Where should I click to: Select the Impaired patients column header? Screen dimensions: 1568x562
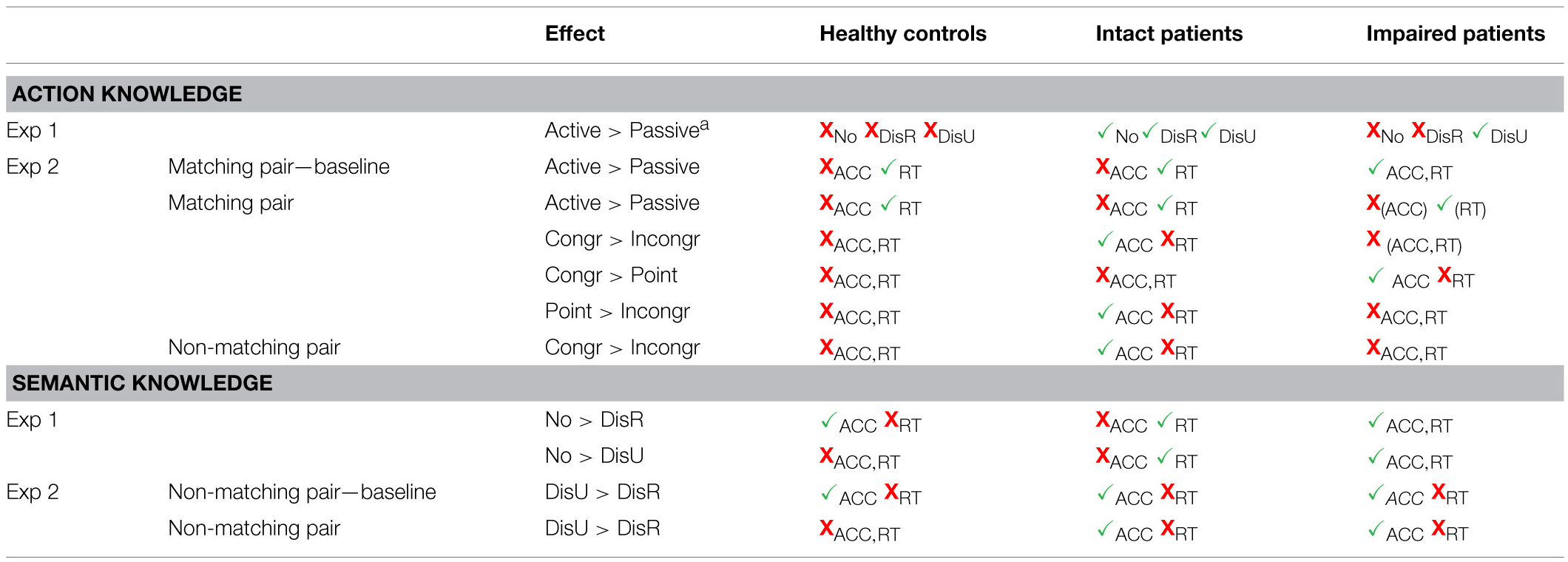[x=1455, y=33]
